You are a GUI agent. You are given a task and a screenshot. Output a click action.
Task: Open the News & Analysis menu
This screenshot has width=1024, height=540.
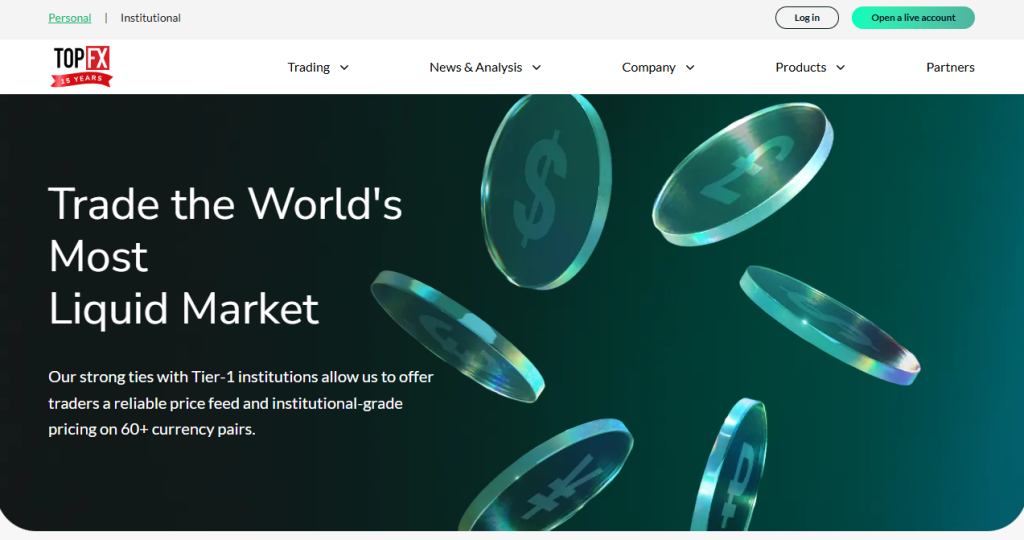tap(476, 68)
